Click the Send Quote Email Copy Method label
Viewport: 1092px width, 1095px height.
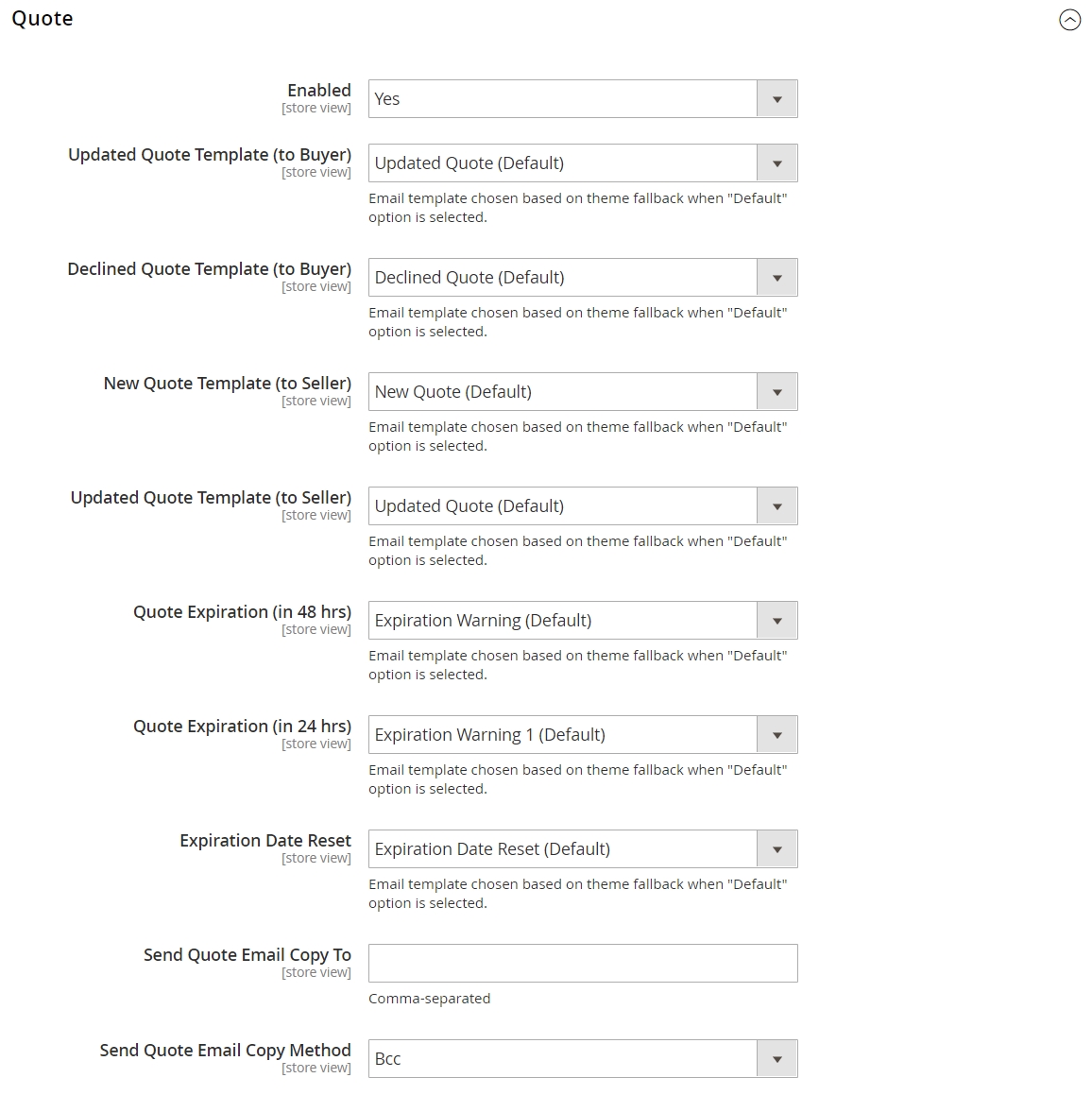point(225,1051)
